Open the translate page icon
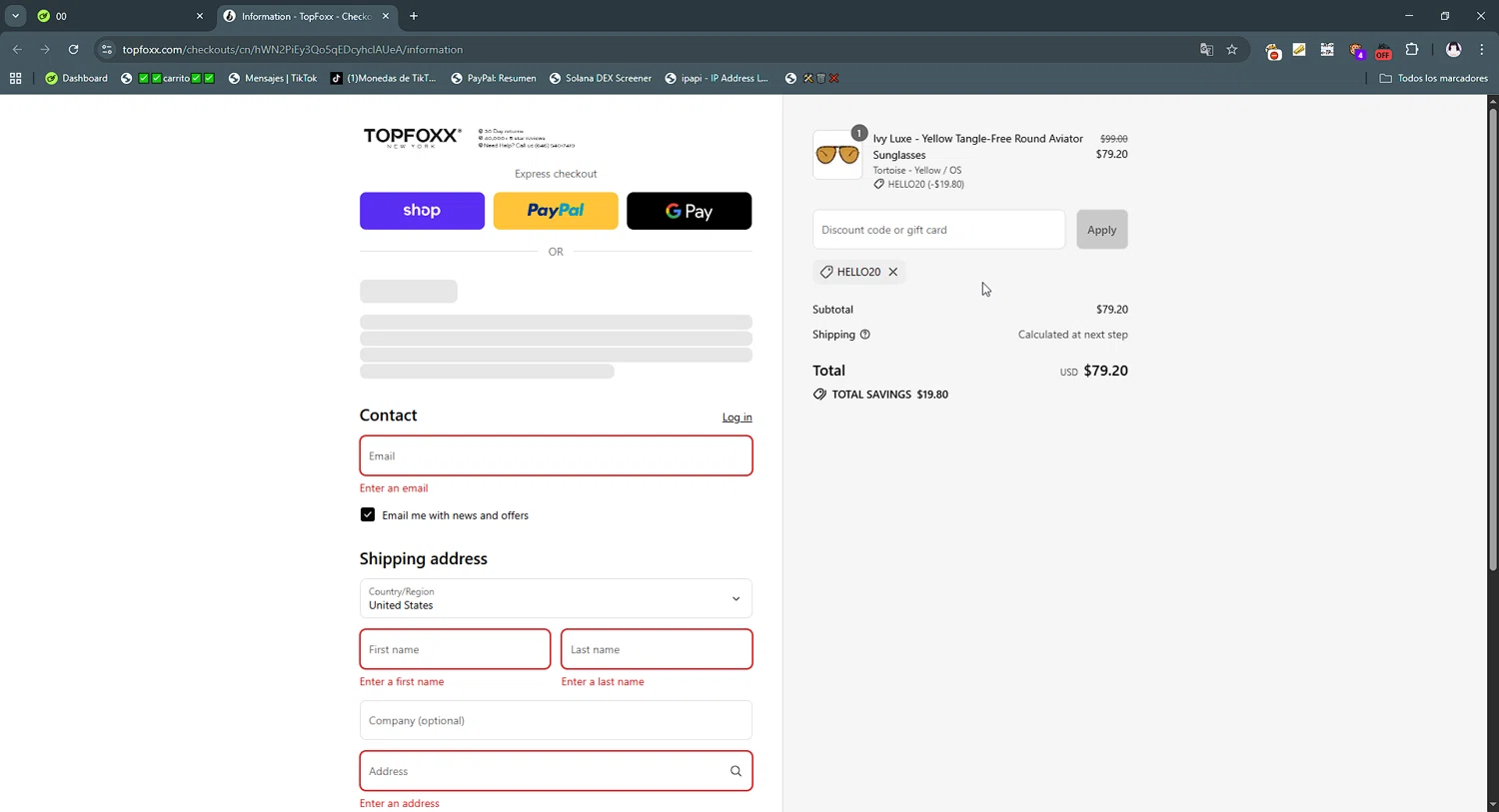 1206,49
